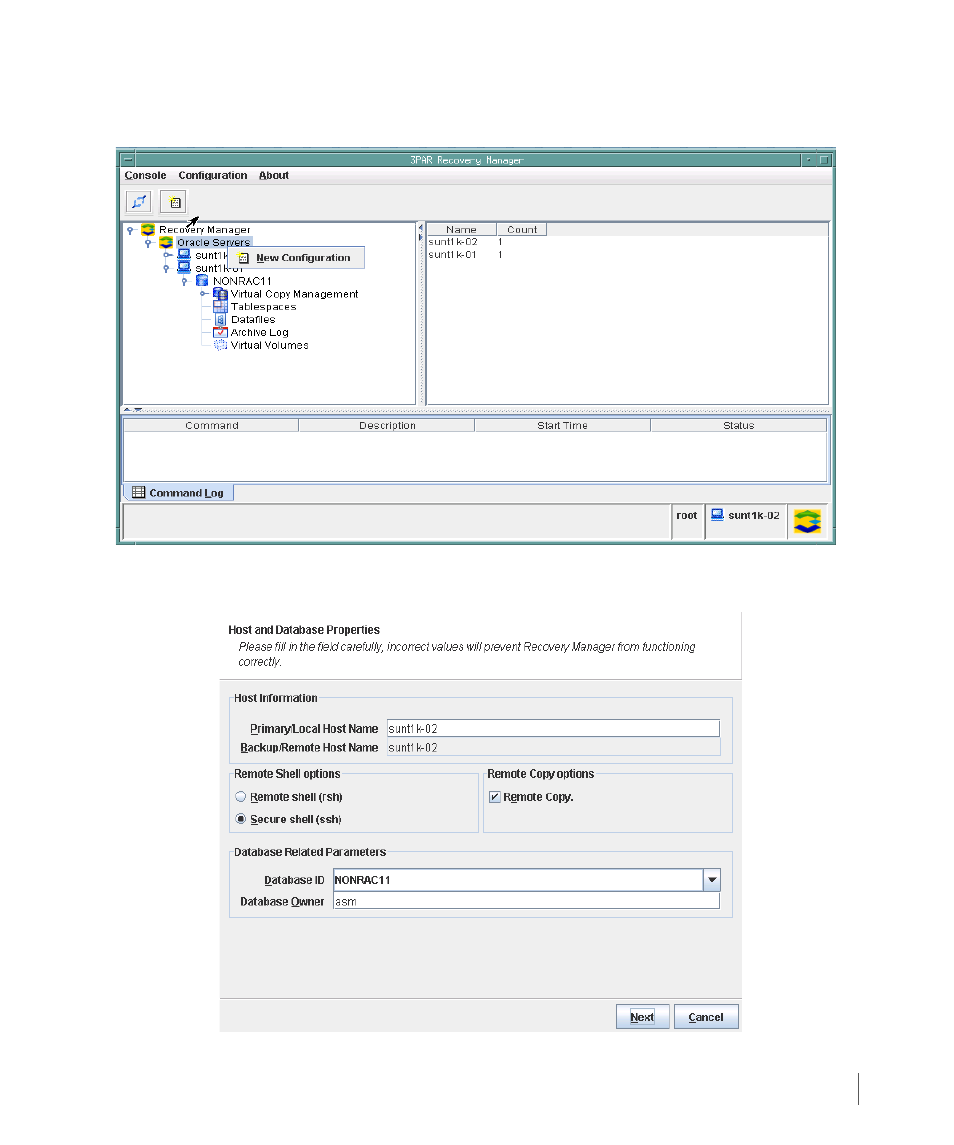
Task: Click the first sunt1k host computer icon
Action: coord(185,256)
